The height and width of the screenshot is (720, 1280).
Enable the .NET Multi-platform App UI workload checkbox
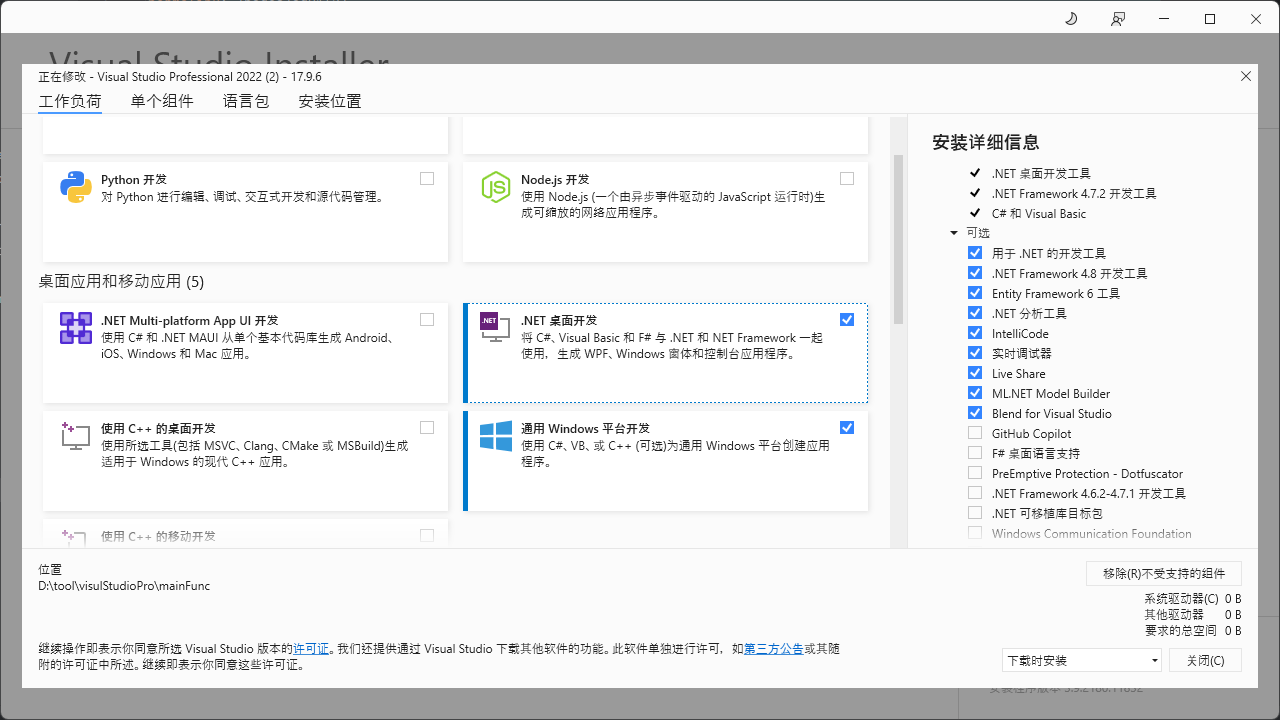coord(427,319)
